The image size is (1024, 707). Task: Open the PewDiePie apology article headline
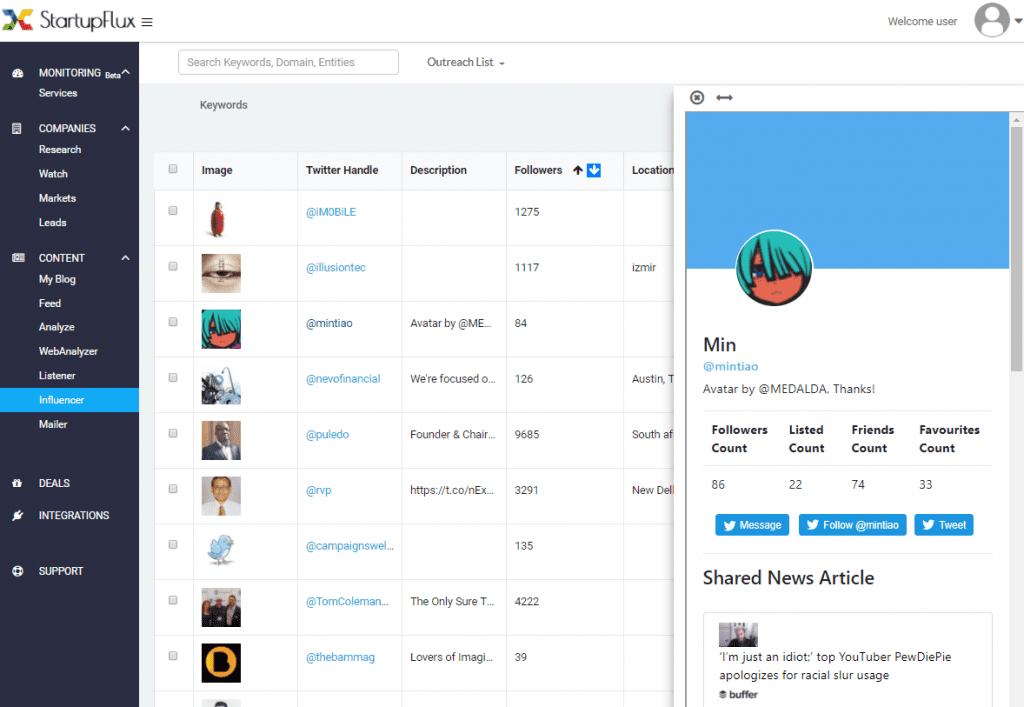835,666
